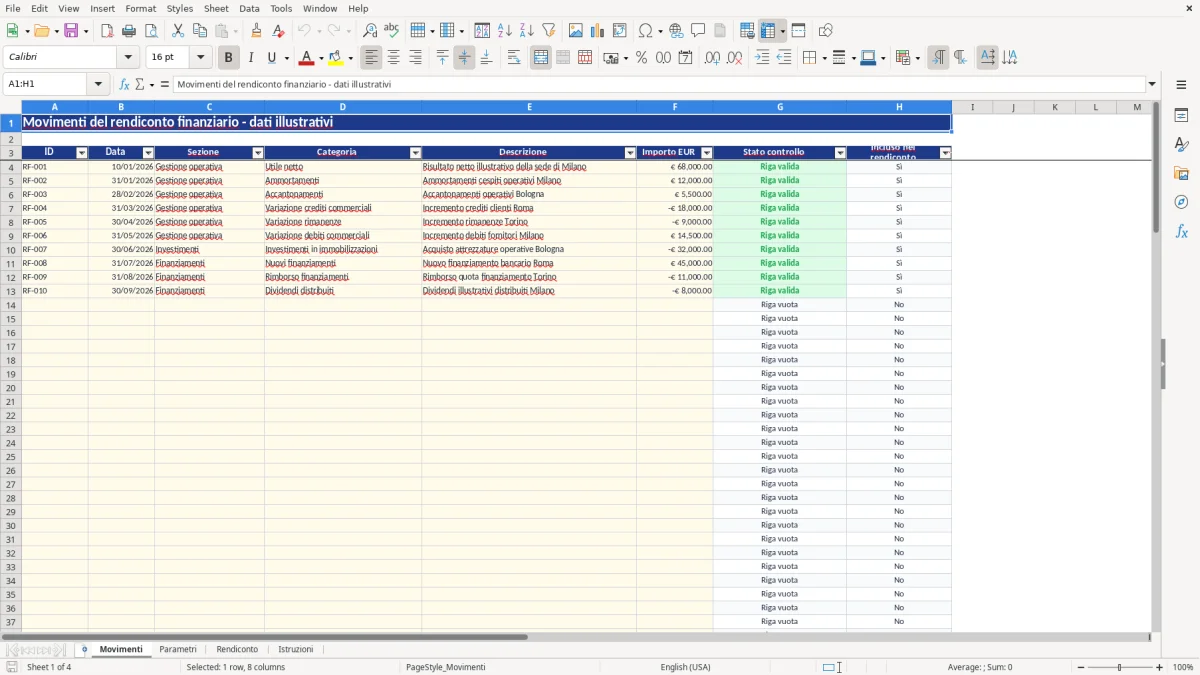Click the column E header

529,107
